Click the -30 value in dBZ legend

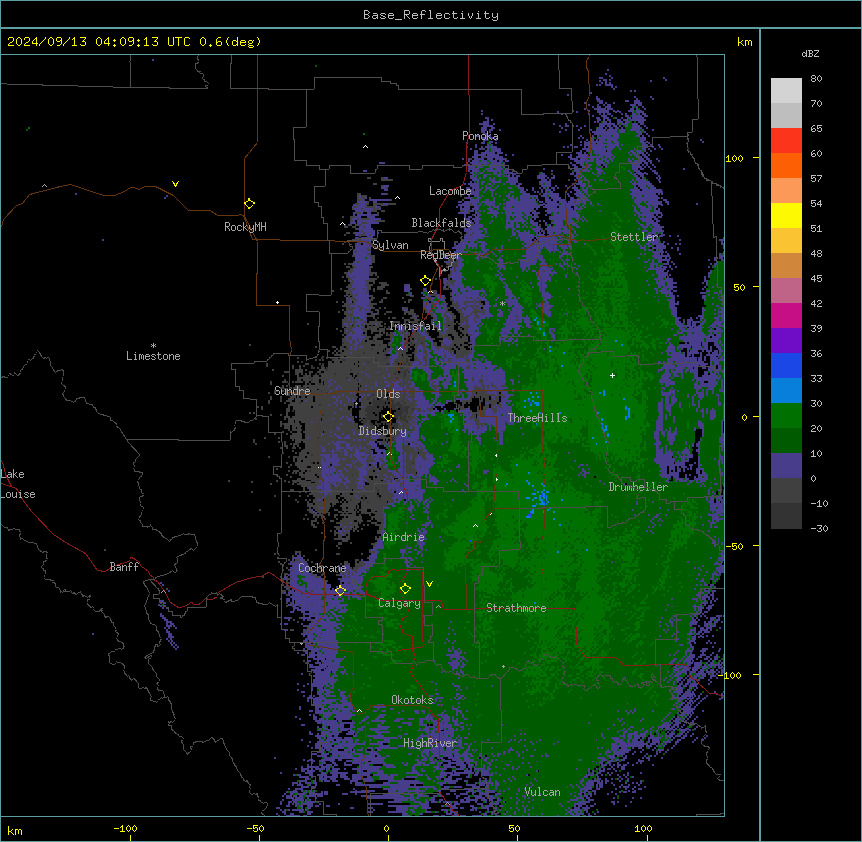pos(819,529)
